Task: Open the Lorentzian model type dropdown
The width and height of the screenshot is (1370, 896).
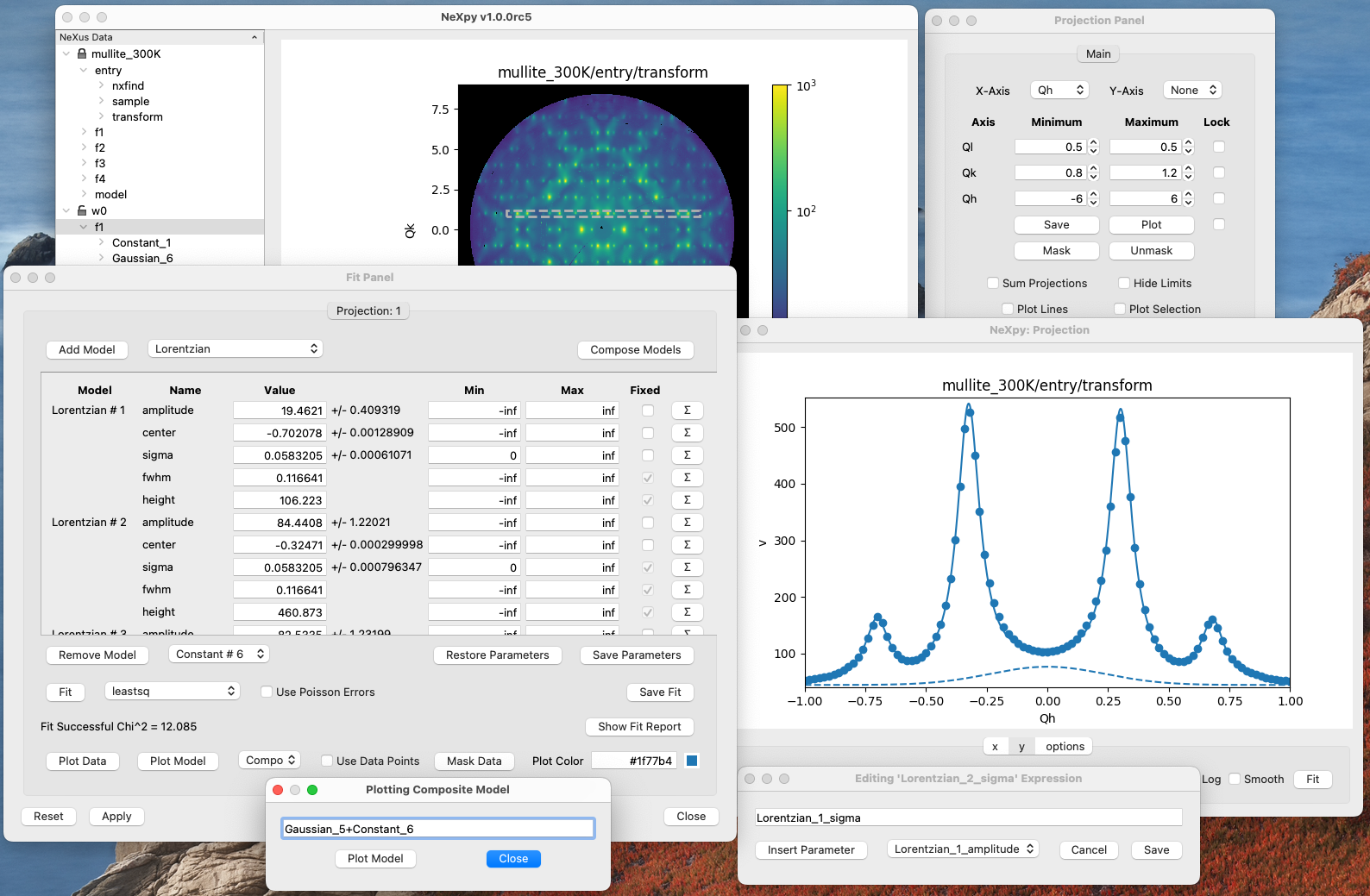Action: click(236, 348)
